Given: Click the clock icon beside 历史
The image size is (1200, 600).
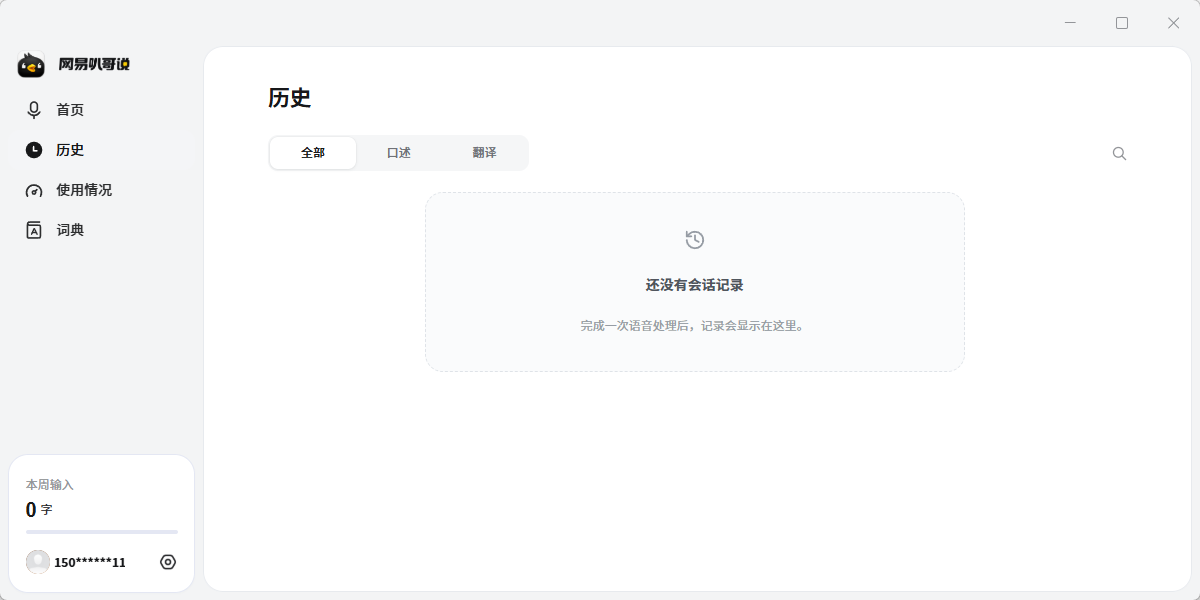Looking at the screenshot, I should pos(34,150).
